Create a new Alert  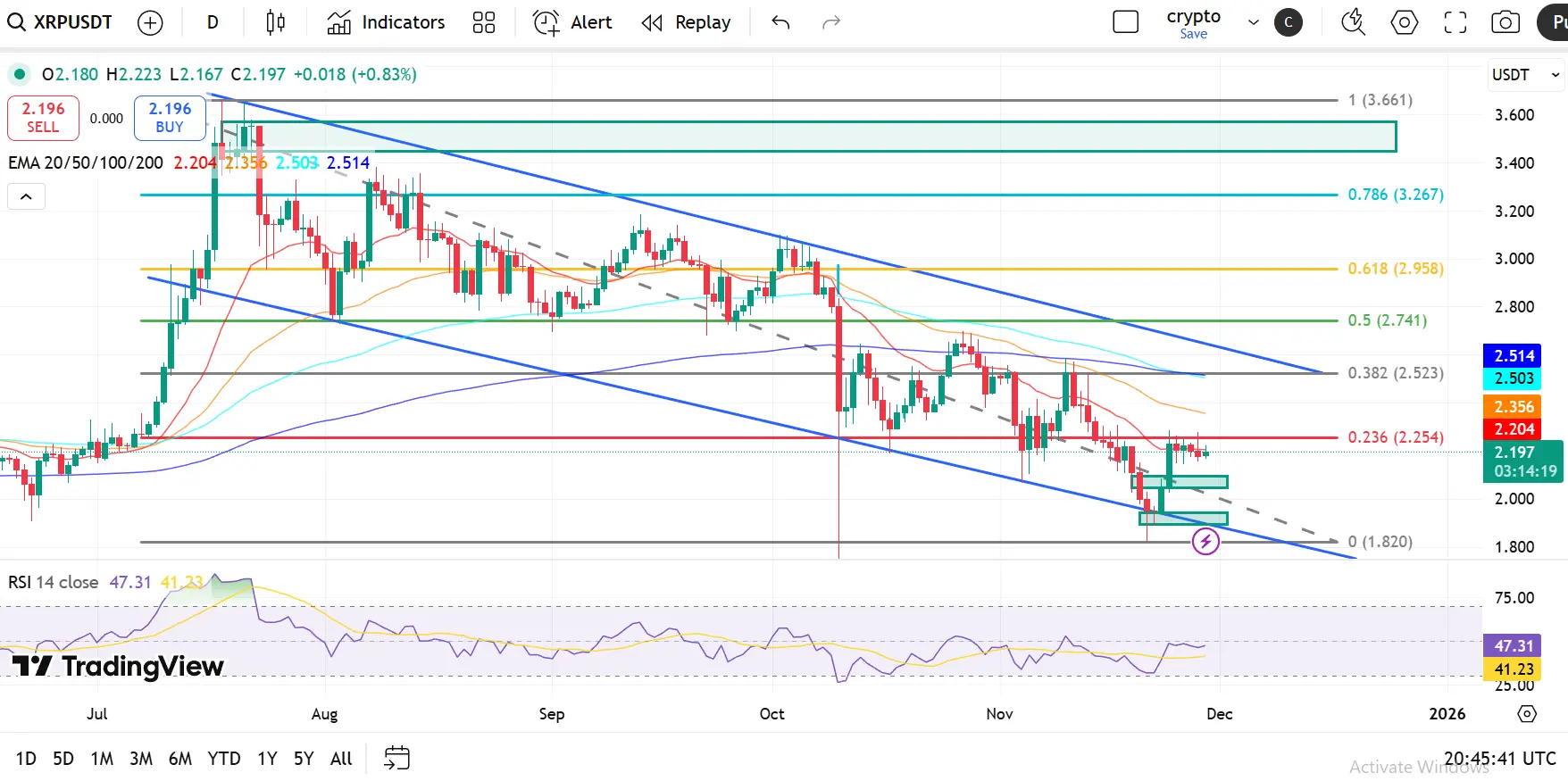point(572,22)
